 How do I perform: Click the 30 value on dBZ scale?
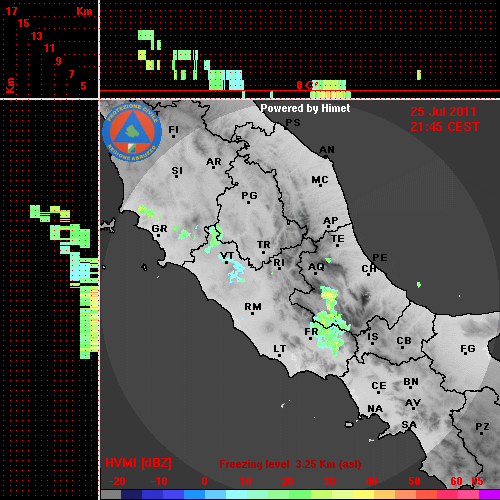[x=329, y=481]
